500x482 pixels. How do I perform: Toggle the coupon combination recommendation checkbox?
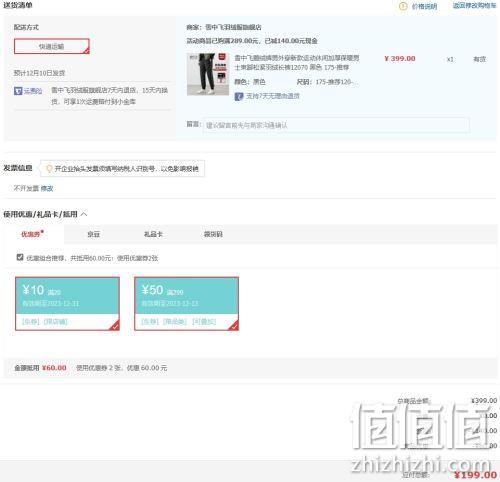click(20, 257)
